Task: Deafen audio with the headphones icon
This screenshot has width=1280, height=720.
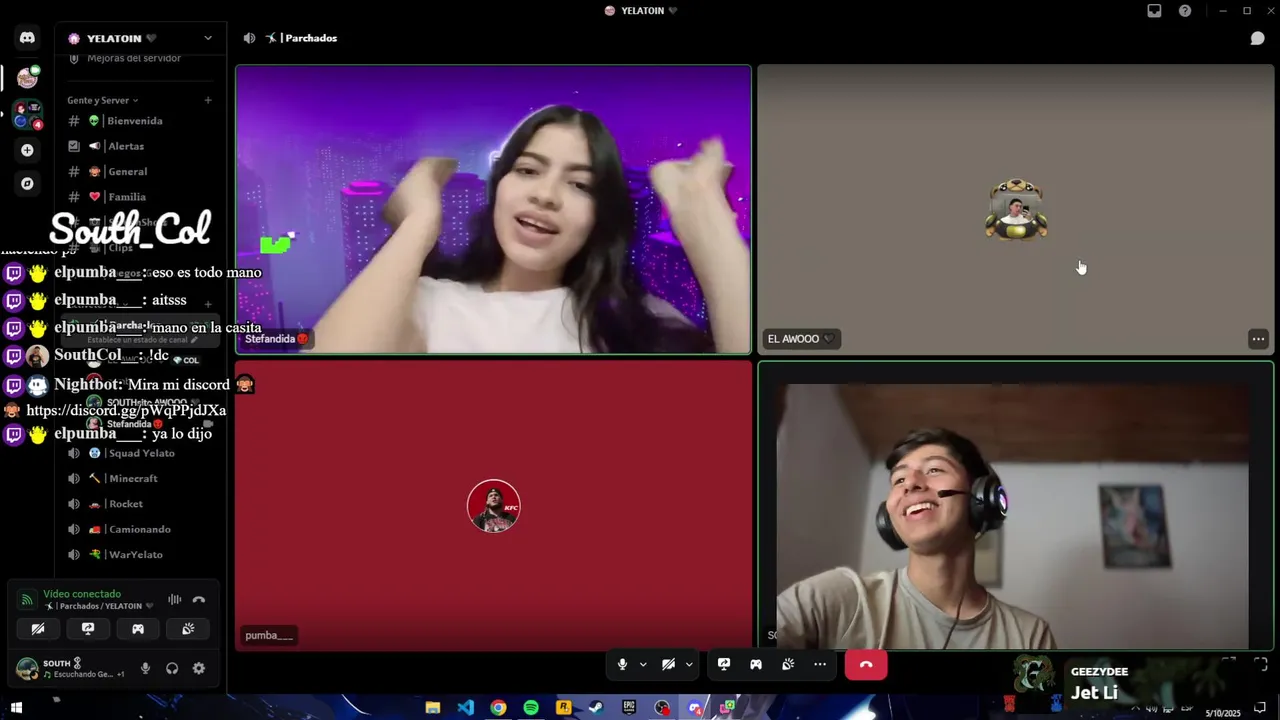Action: 172,668
